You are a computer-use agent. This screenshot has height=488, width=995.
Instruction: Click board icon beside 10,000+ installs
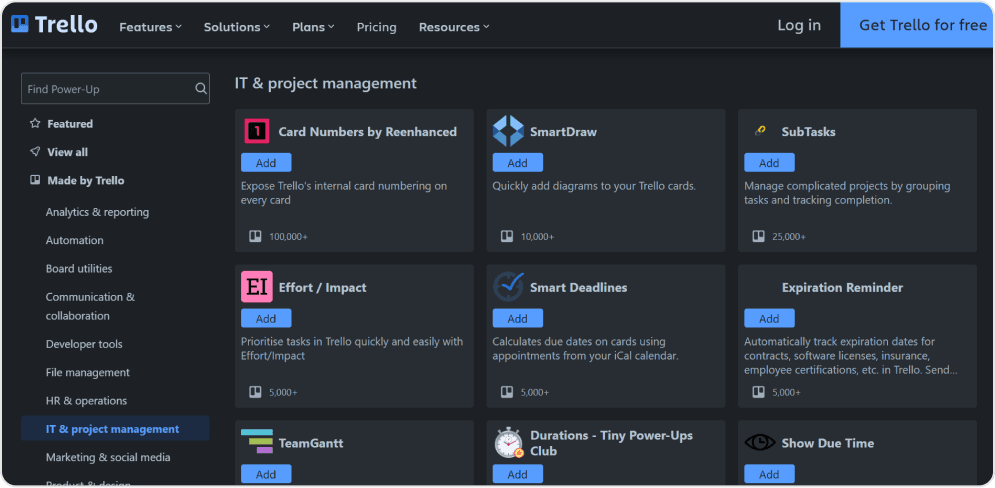pos(506,236)
